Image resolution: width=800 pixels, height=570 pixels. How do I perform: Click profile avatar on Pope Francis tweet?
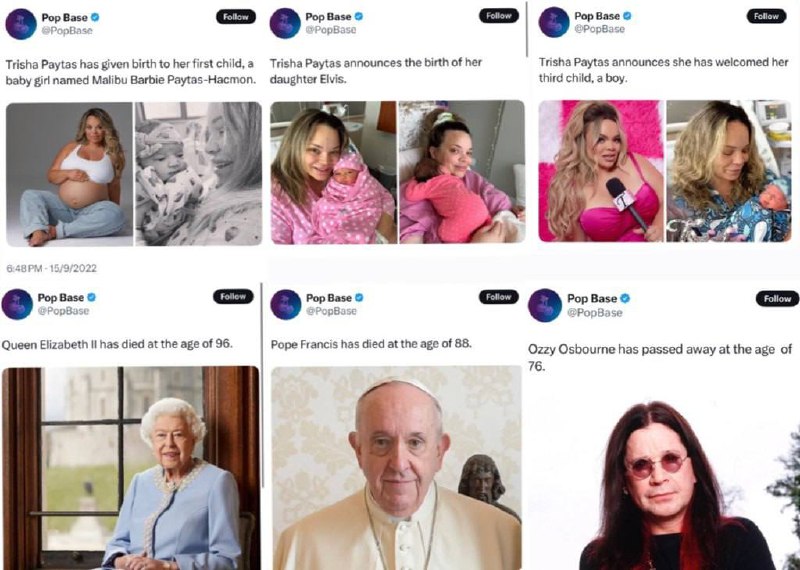click(x=285, y=304)
